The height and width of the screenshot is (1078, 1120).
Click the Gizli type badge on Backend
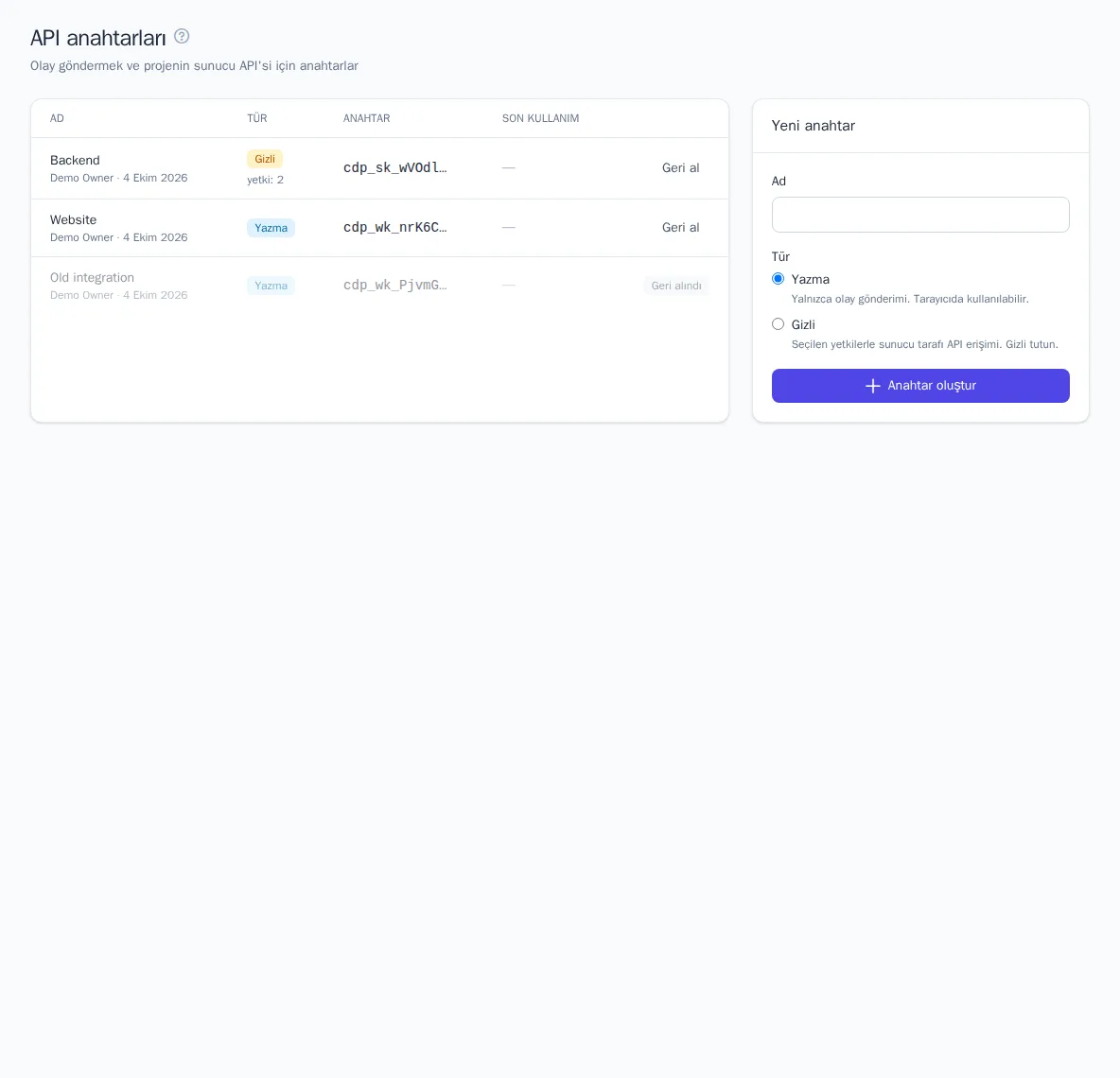(264, 159)
